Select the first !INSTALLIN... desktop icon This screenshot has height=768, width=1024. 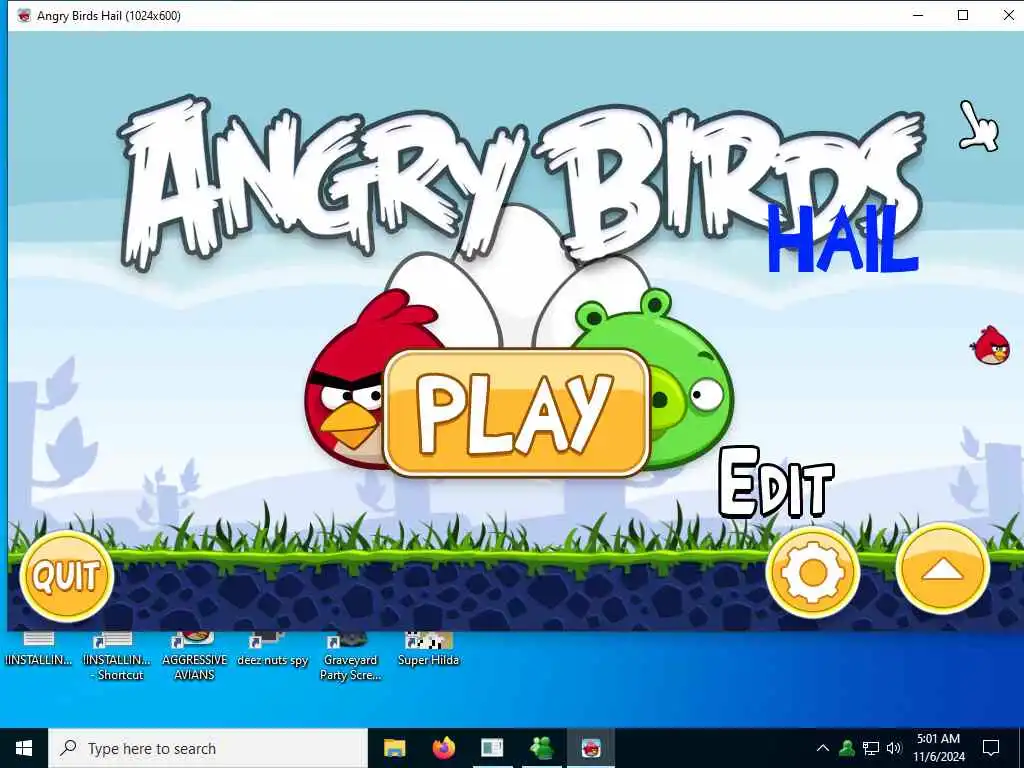tap(39, 650)
